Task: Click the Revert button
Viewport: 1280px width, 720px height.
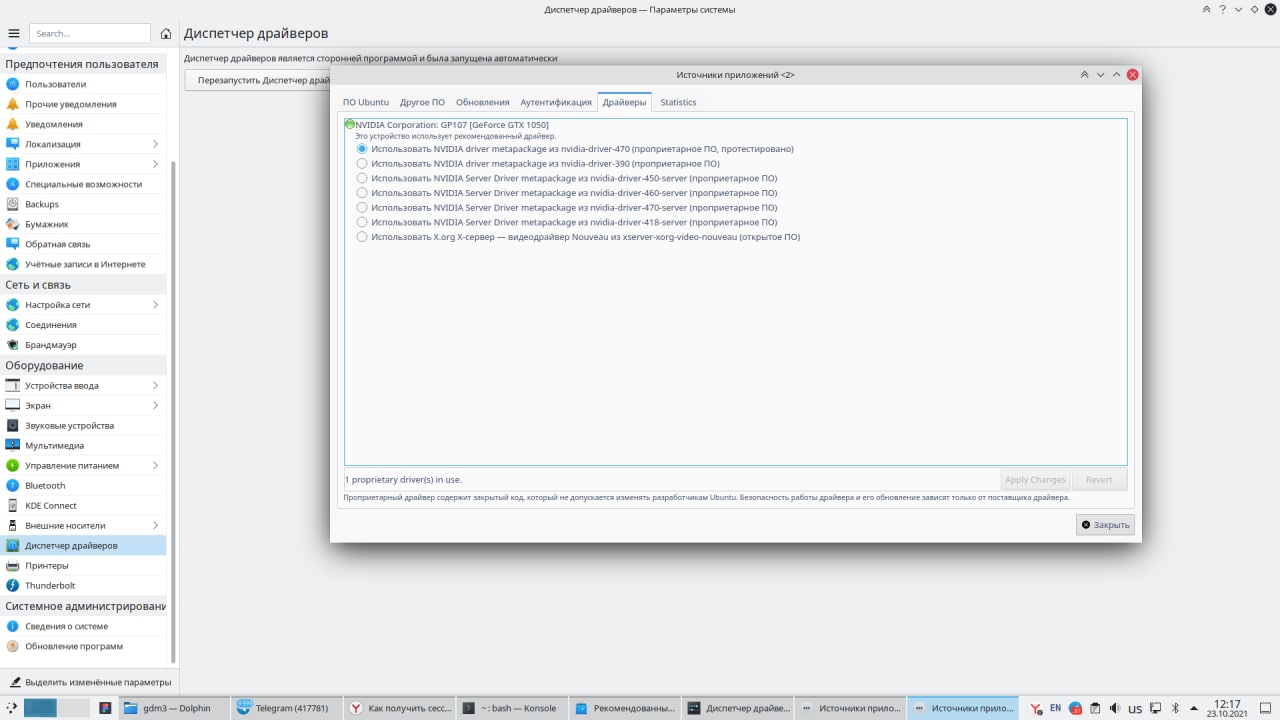Action: pos(1099,479)
